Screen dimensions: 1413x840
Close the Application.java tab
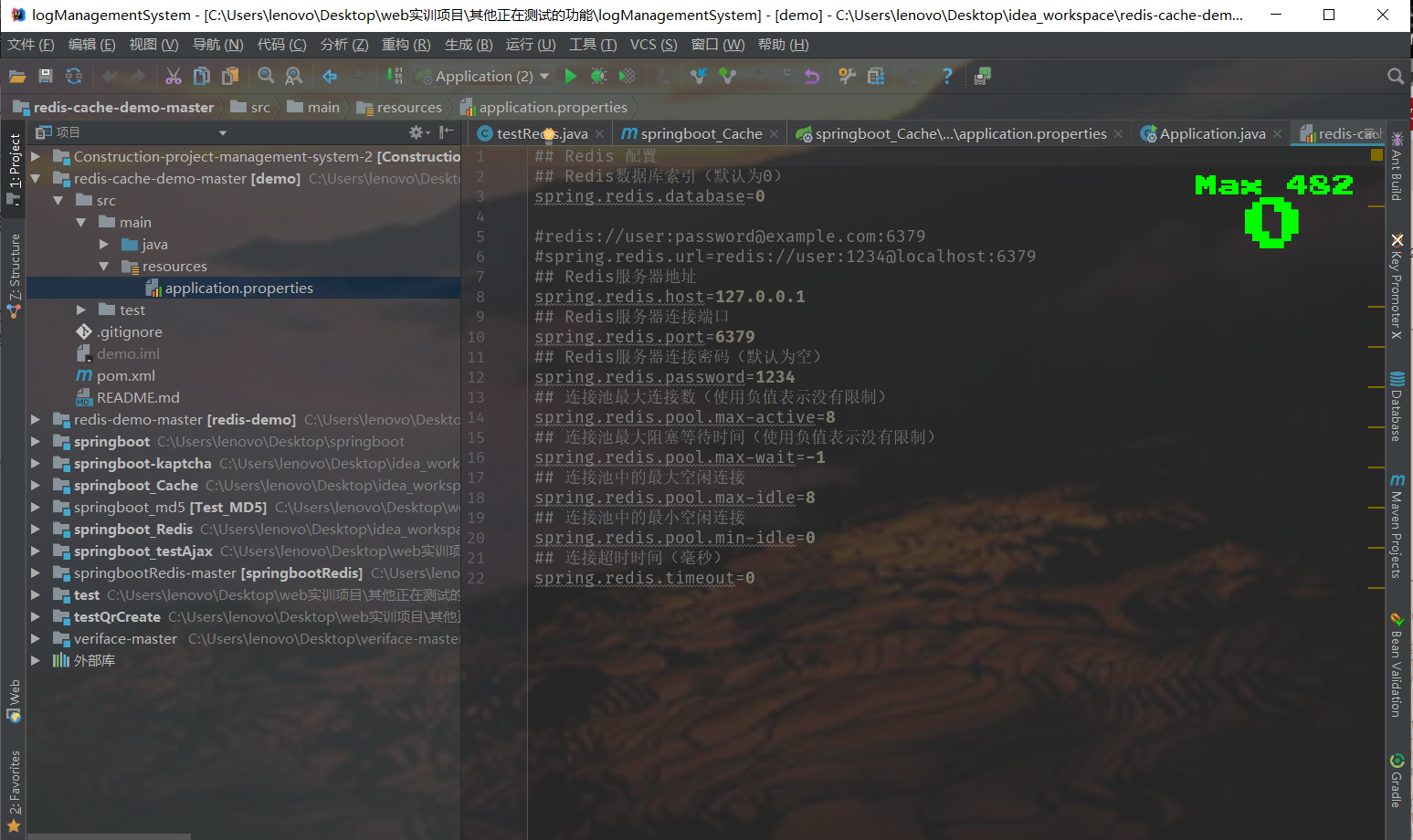click(x=1277, y=134)
